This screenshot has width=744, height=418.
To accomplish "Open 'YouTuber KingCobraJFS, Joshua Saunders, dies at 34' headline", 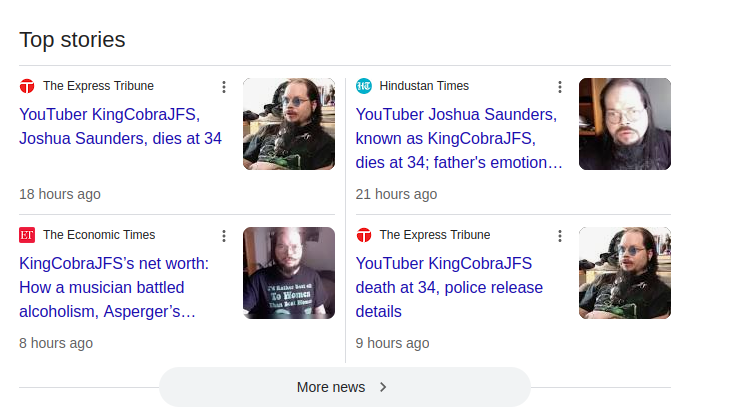I will 120,126.
